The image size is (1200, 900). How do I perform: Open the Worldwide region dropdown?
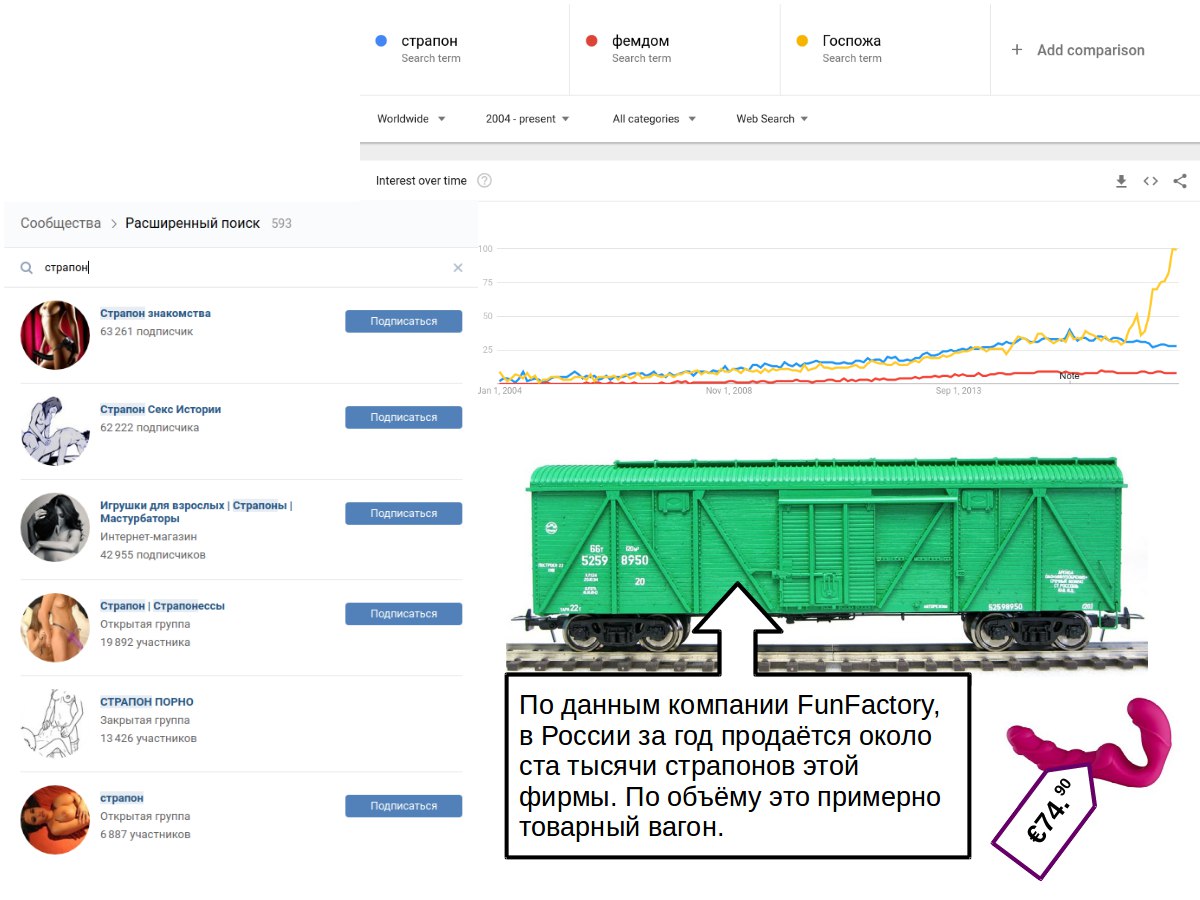point(411,119)
